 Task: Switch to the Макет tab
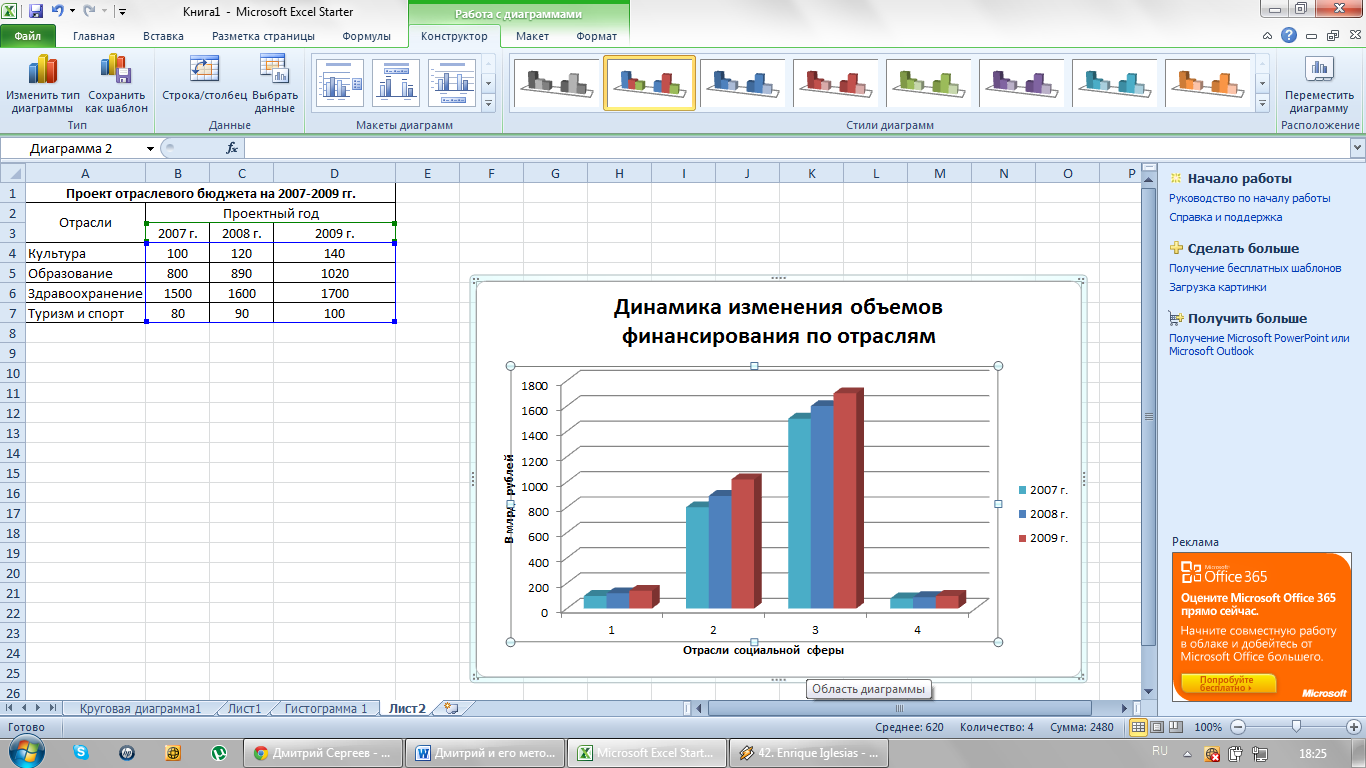(x=532, y=36)
